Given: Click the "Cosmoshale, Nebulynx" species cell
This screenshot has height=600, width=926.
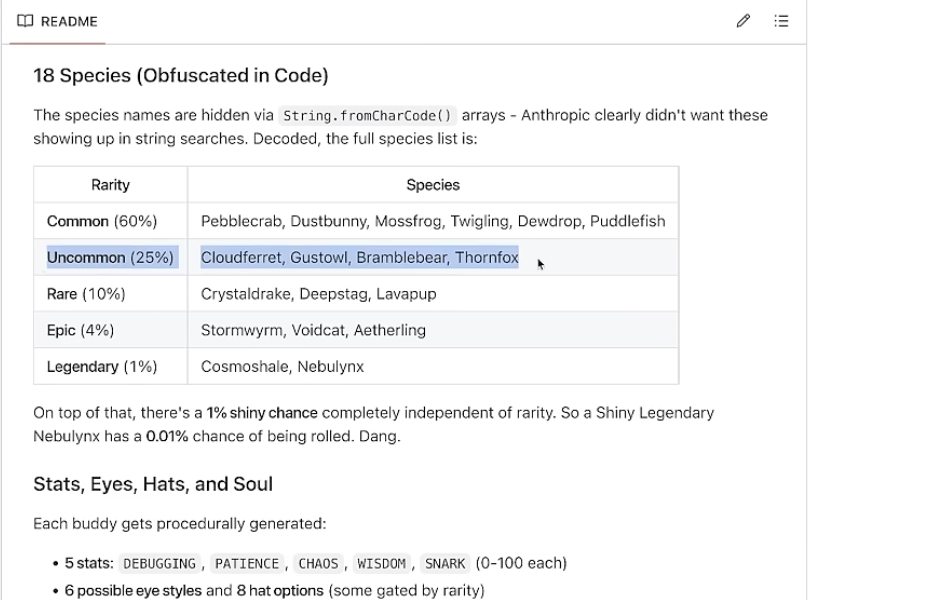Looking at the screenshot, I should pos(282,367).
